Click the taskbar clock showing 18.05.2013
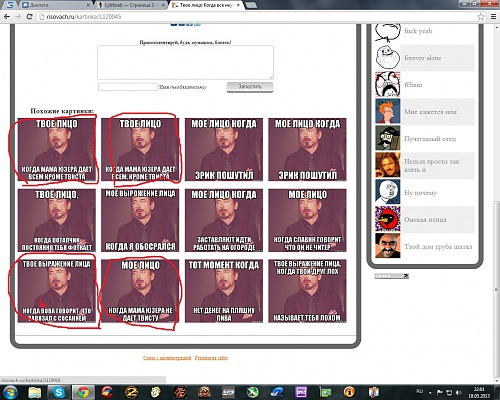The height and width of the screenshot is (400, 500). point(479,392)
